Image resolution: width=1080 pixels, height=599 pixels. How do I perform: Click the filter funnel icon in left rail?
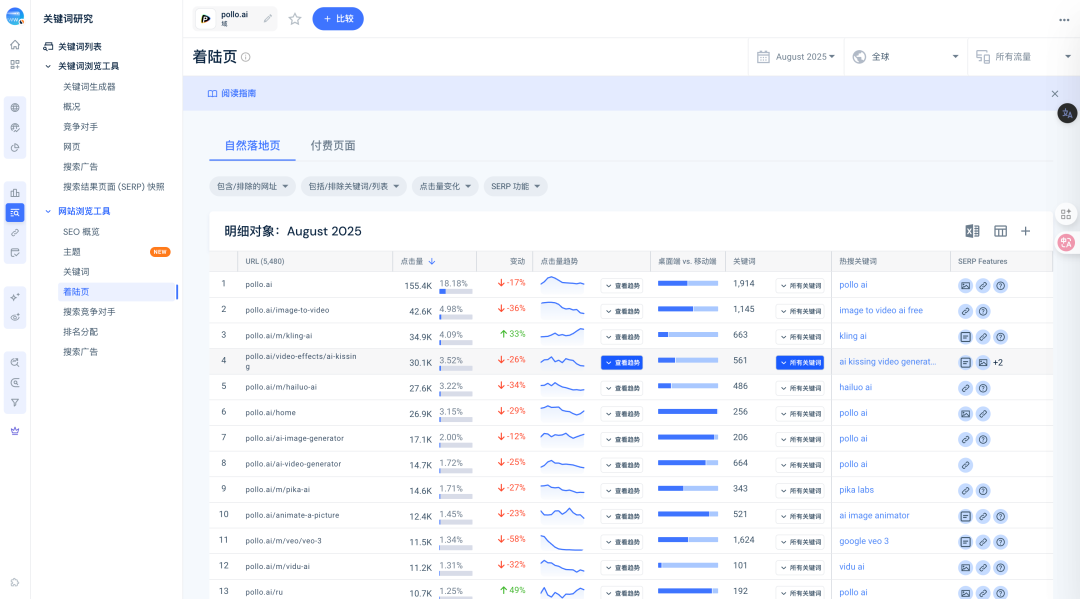coord(14,403)
